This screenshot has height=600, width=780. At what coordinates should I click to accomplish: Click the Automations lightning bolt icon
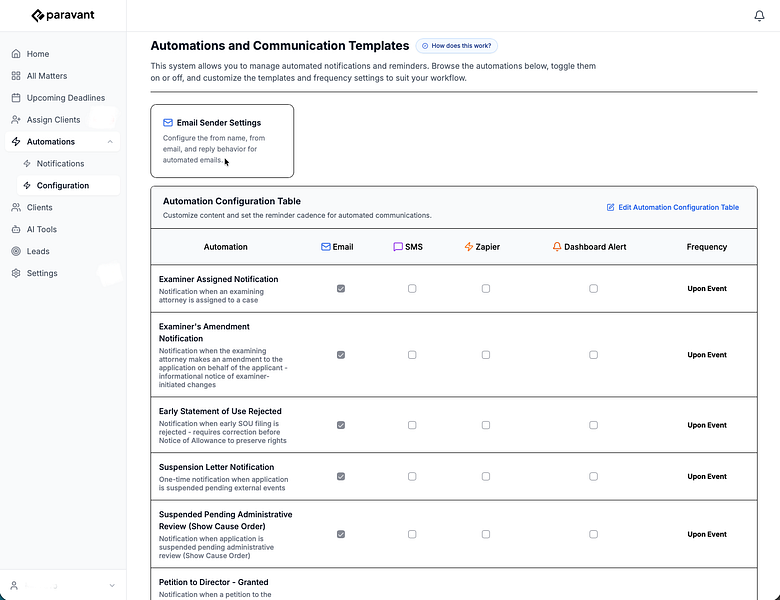click(x=16, y=141)
